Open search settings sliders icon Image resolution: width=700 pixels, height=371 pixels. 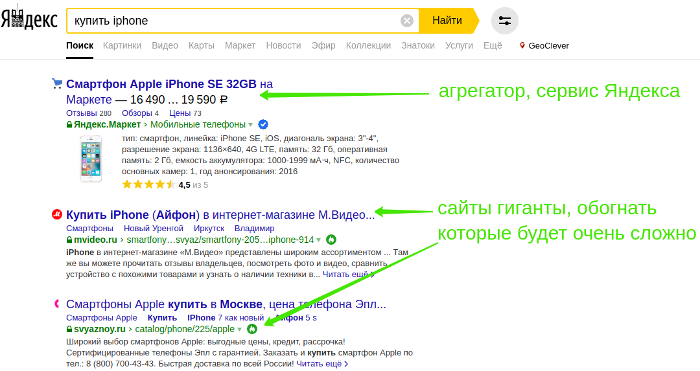tap(504, 21)
